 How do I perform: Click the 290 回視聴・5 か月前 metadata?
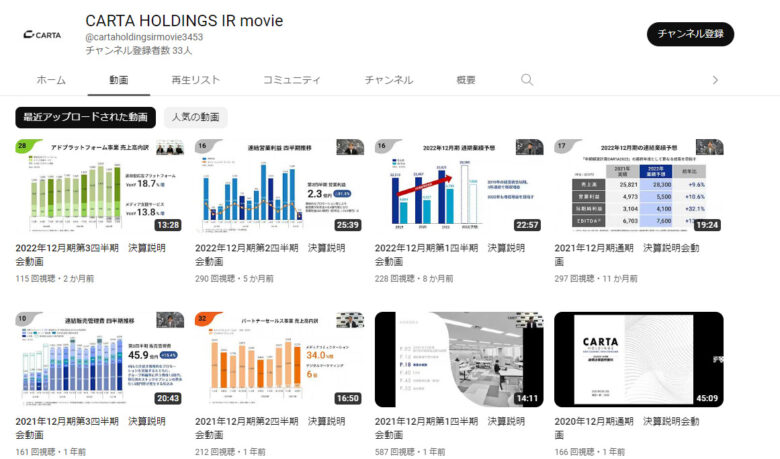[234, 278]
